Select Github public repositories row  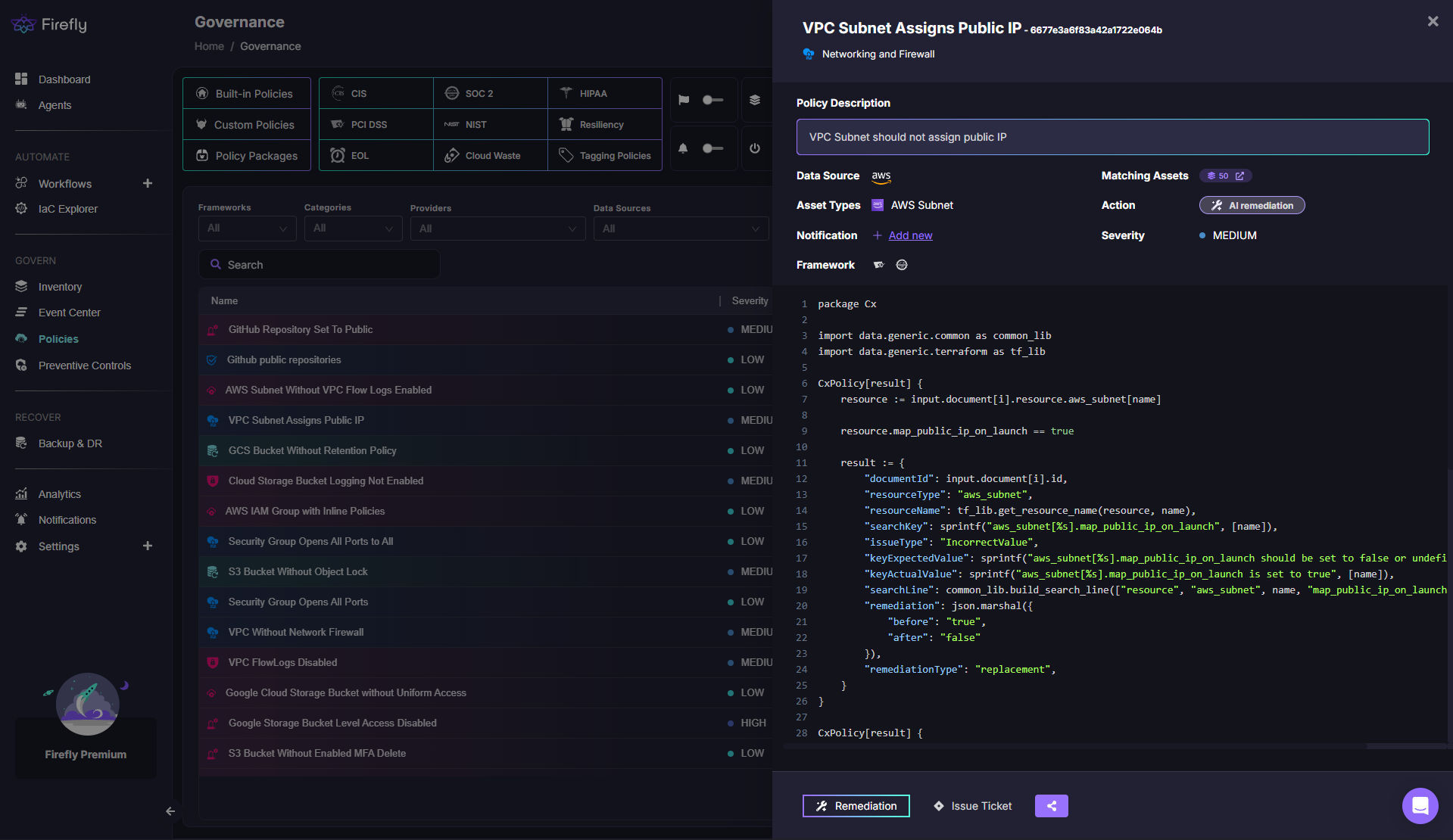tap(485, 360)
